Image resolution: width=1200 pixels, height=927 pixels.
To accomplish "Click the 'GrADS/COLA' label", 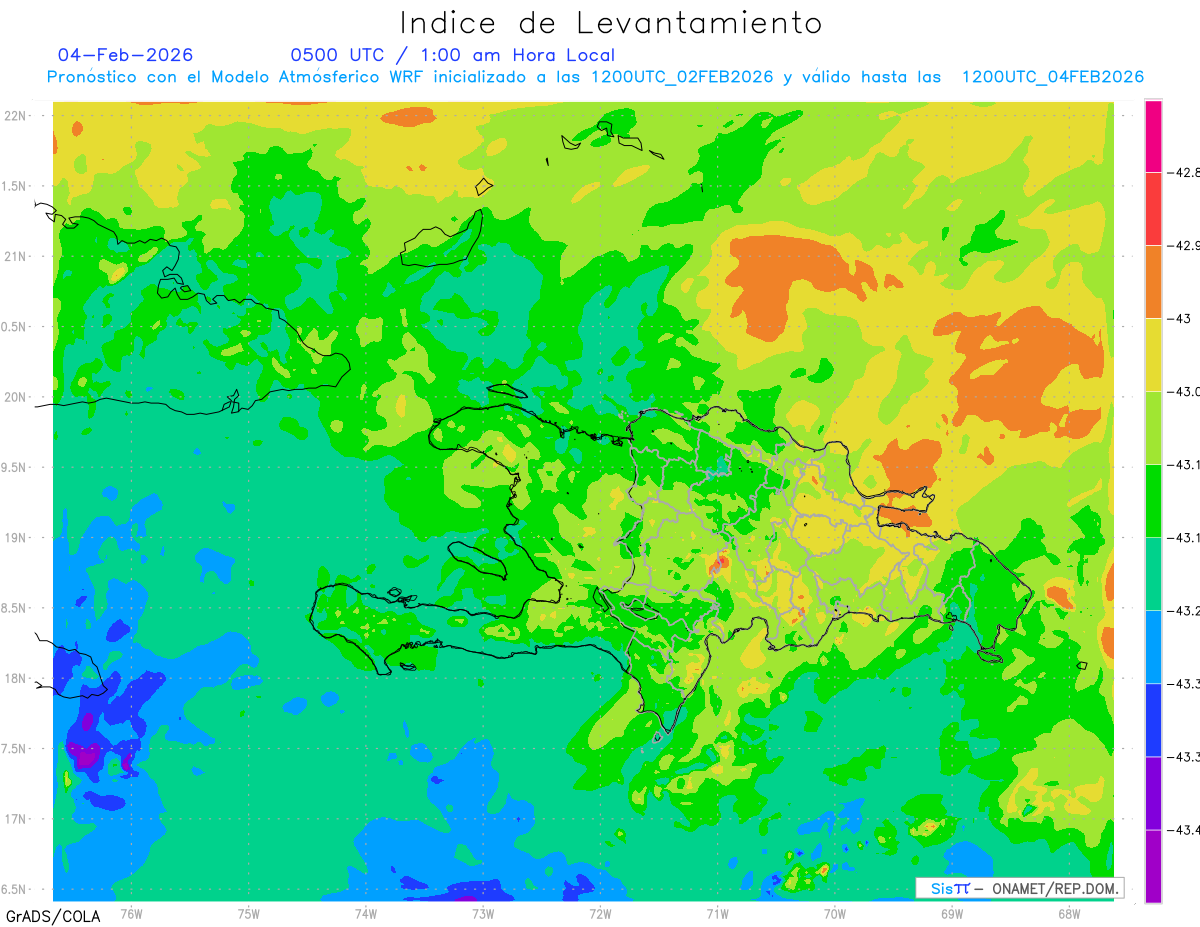I will (53, 916).
